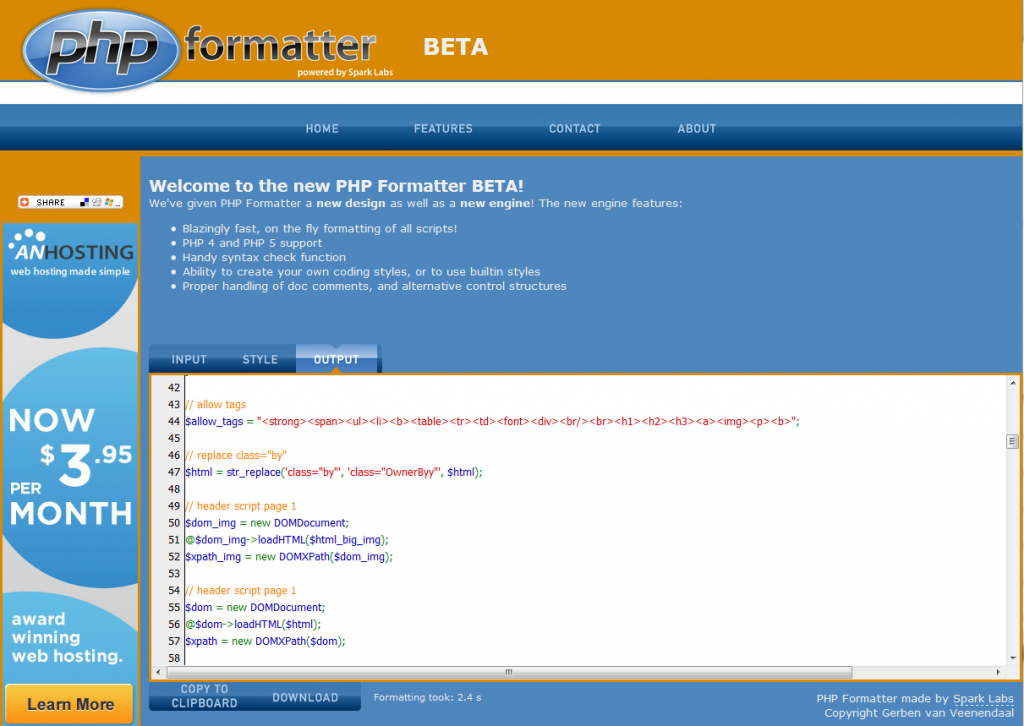Screen dimensions: 1024x726
Task: Open the FEATURES page
Action: click(x=443, y=128)
